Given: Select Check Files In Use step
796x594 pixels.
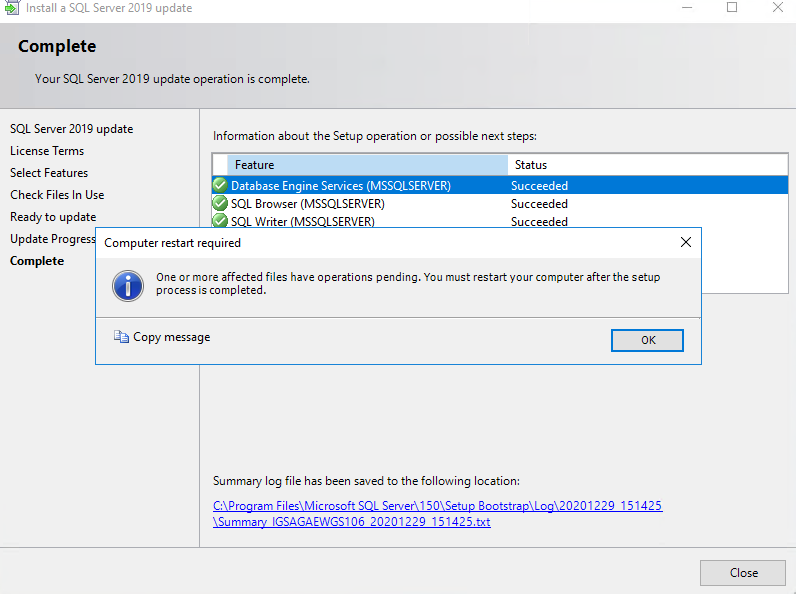Looking at the screenshot, I should click(x=57, y=195).
